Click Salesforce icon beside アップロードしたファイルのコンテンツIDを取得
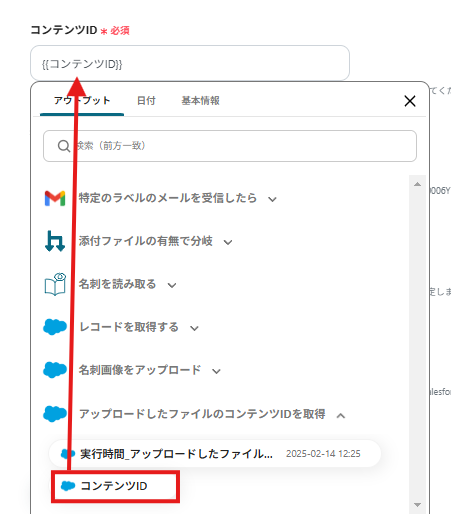The height and width of the screenshot is (514, 451). [x=55, y=414]
